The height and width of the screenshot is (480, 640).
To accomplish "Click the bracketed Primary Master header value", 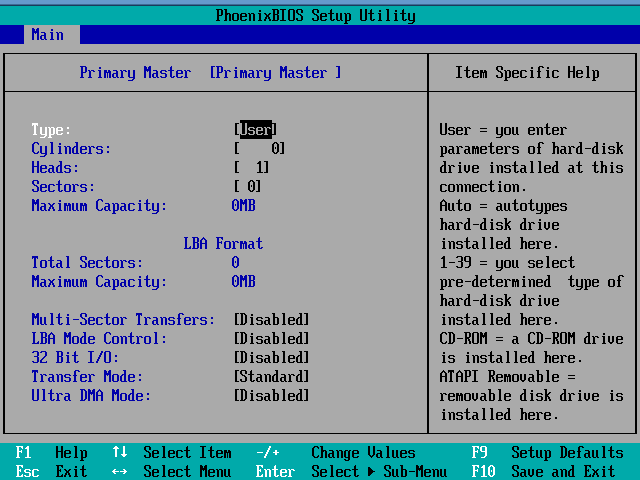I will point(276,73).
